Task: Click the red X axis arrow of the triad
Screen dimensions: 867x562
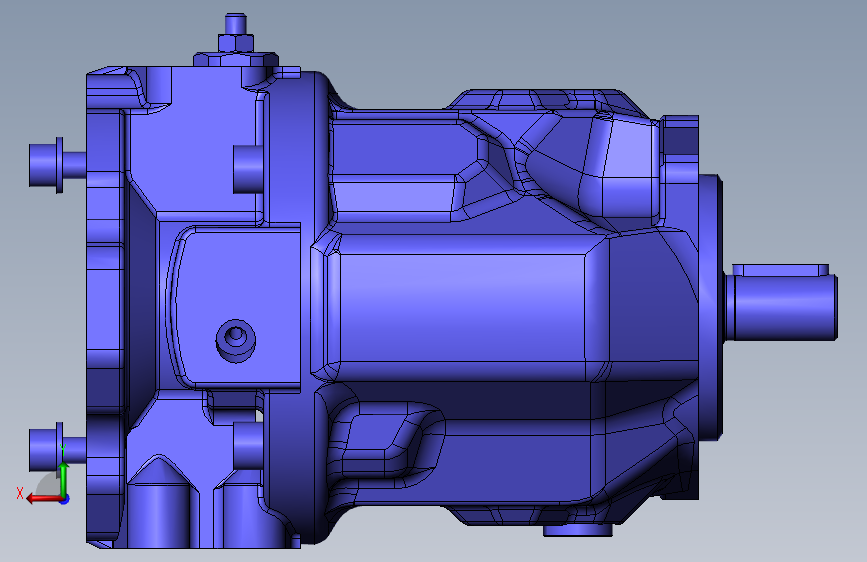Action: (44, 499)
